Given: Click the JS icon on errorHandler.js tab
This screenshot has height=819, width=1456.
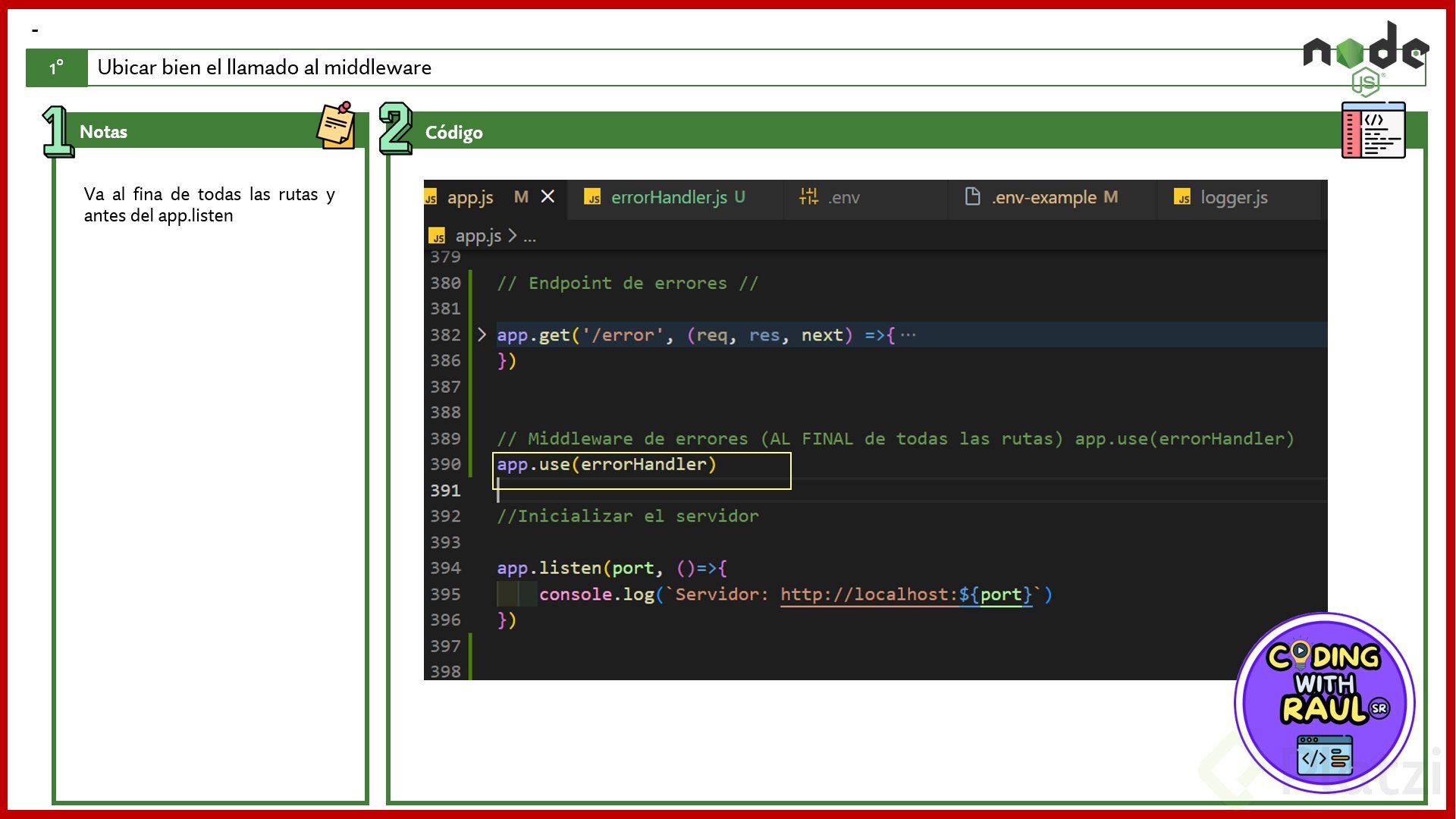Looking at the screenshot, I should 592,198.
